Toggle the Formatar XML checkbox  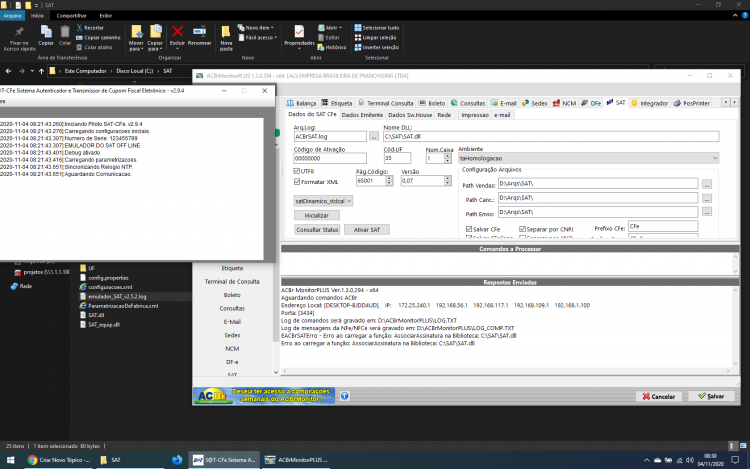[x=297, y=182]
